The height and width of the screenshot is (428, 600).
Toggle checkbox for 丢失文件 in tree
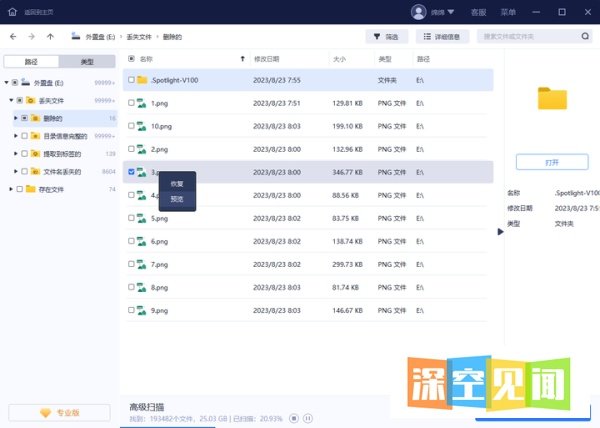[x=20, y=100]
